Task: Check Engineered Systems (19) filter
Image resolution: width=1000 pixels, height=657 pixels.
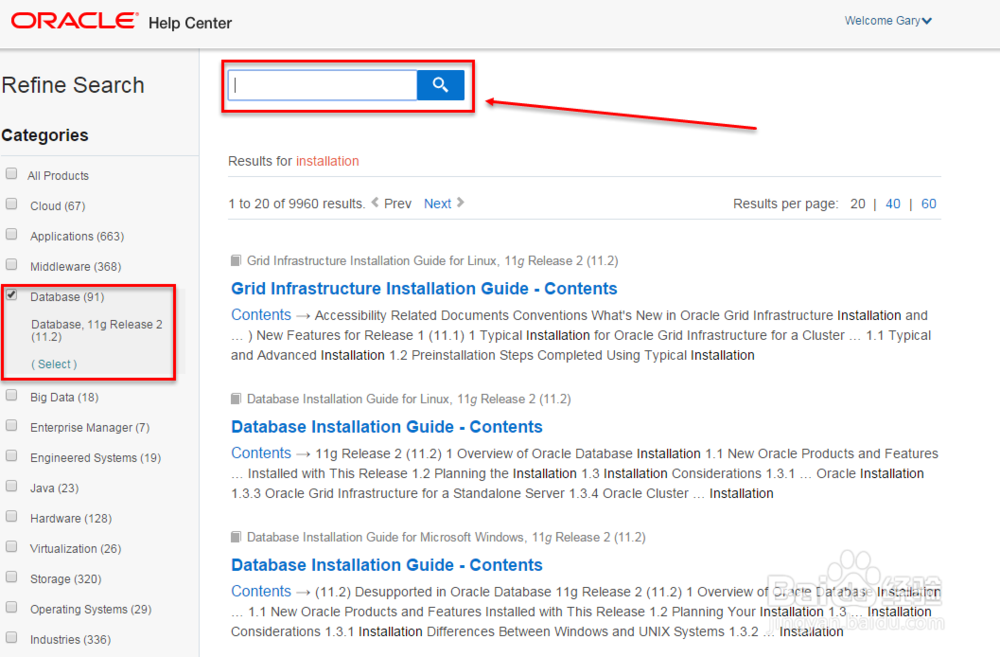Action: pos(11,455)
